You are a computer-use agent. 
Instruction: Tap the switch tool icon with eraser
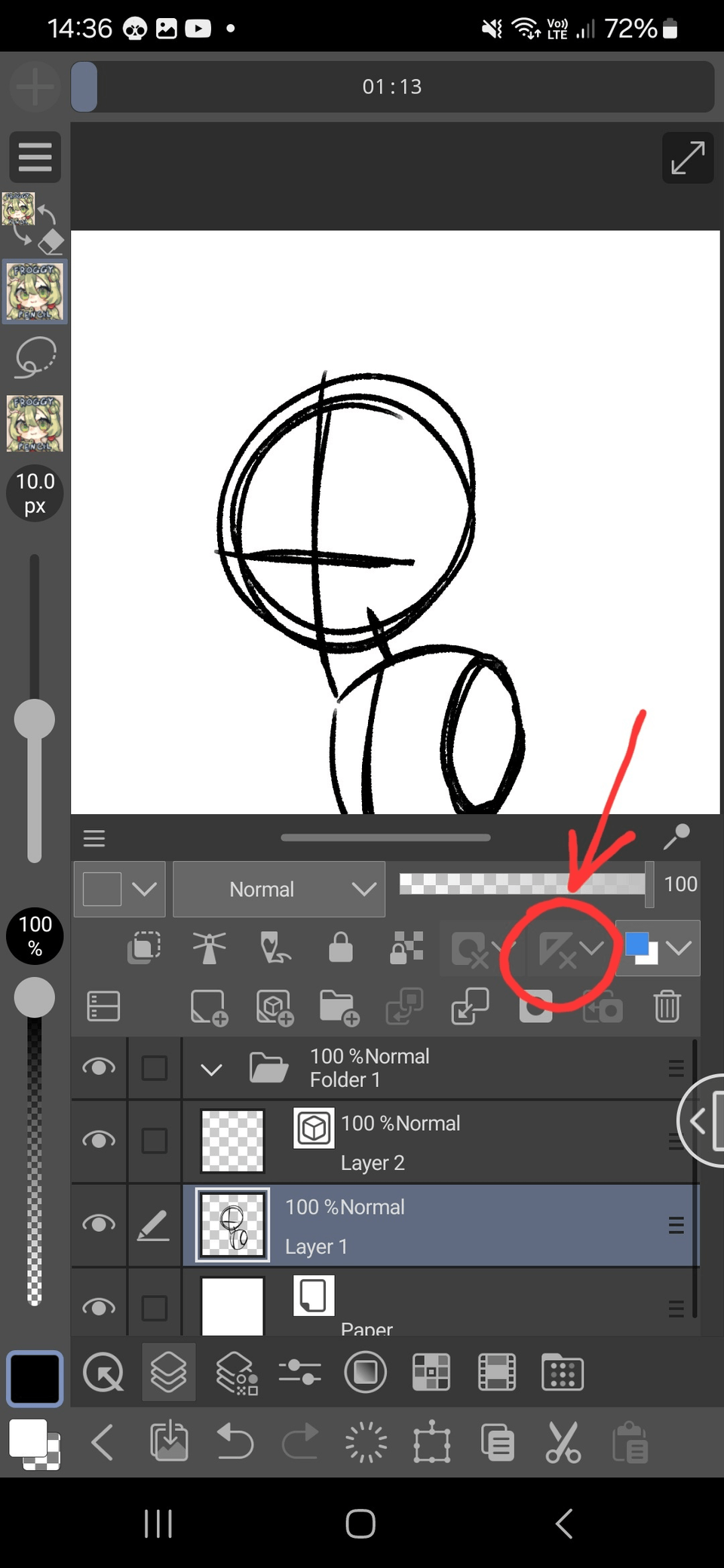(35, 223)
